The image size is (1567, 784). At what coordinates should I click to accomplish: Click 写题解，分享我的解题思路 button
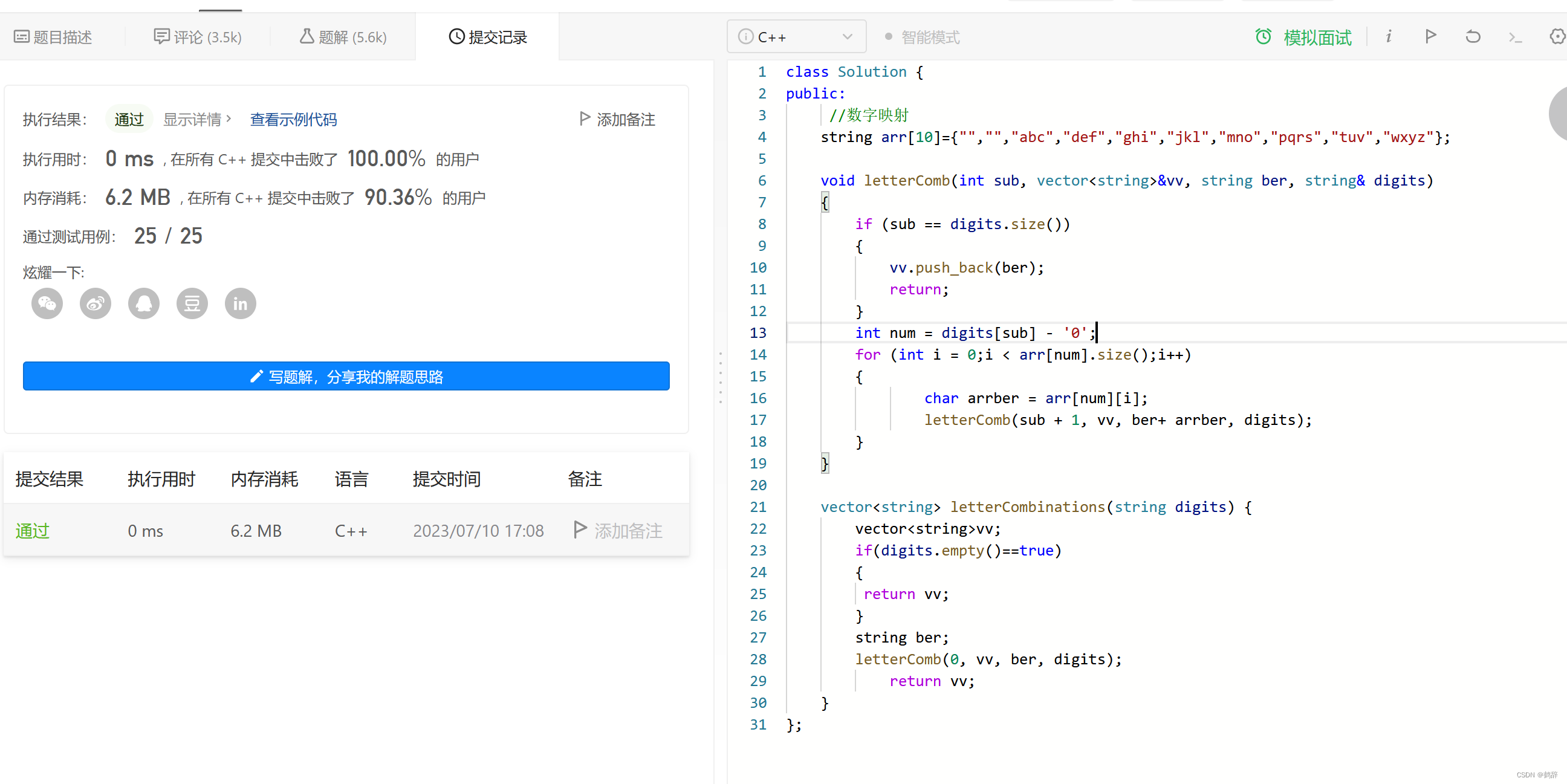coord(346,377)
